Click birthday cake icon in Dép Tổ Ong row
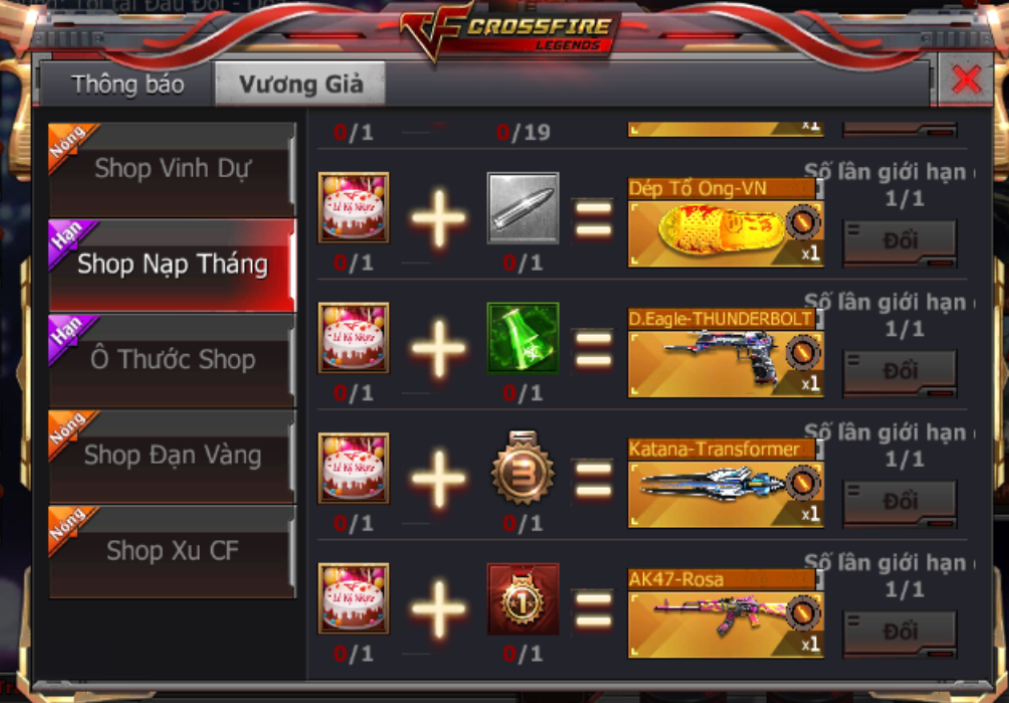Screen dimensions: 1009x703 (353, 207)
